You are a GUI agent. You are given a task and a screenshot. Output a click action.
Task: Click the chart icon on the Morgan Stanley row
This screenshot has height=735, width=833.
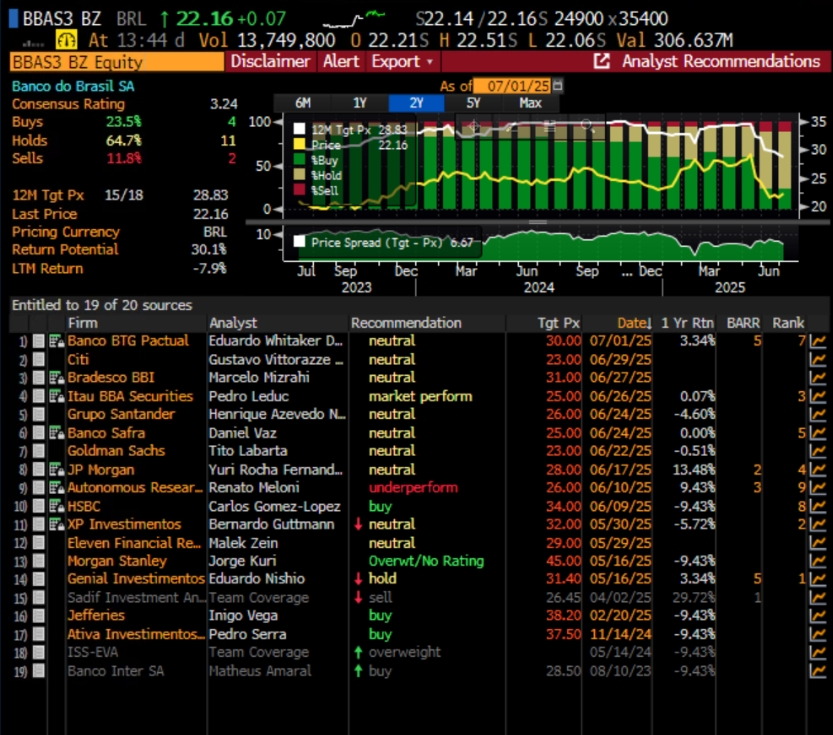818,561
